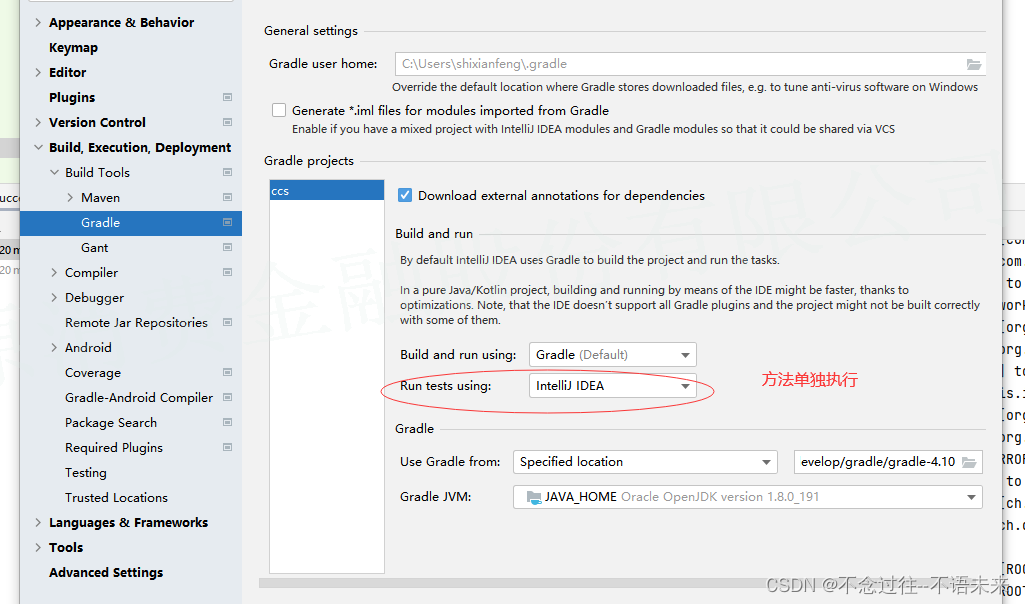
Task: Open Trusted Locations settings
Action: point(116,497)
